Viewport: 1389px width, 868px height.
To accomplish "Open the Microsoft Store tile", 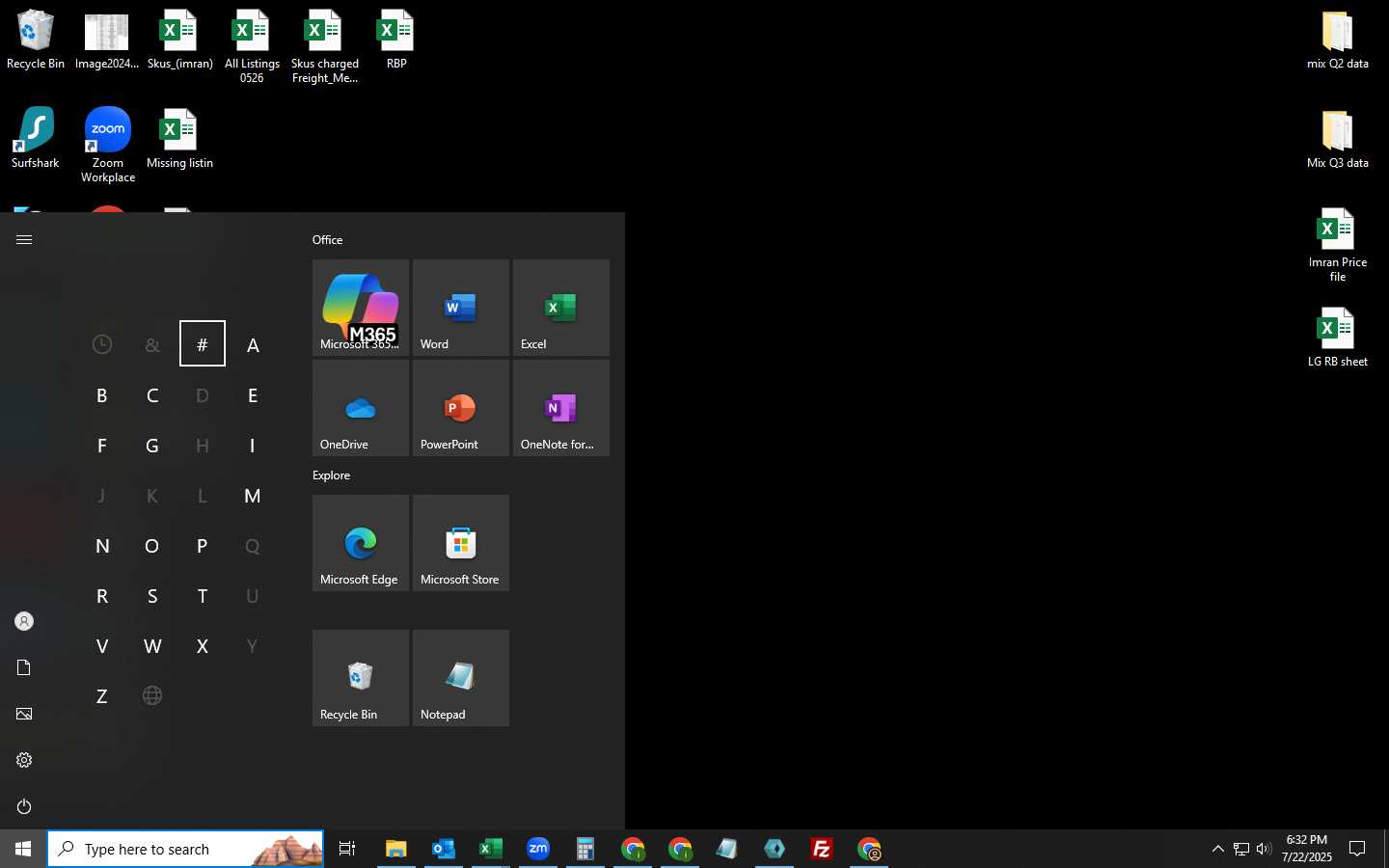I will pos(461,543).
